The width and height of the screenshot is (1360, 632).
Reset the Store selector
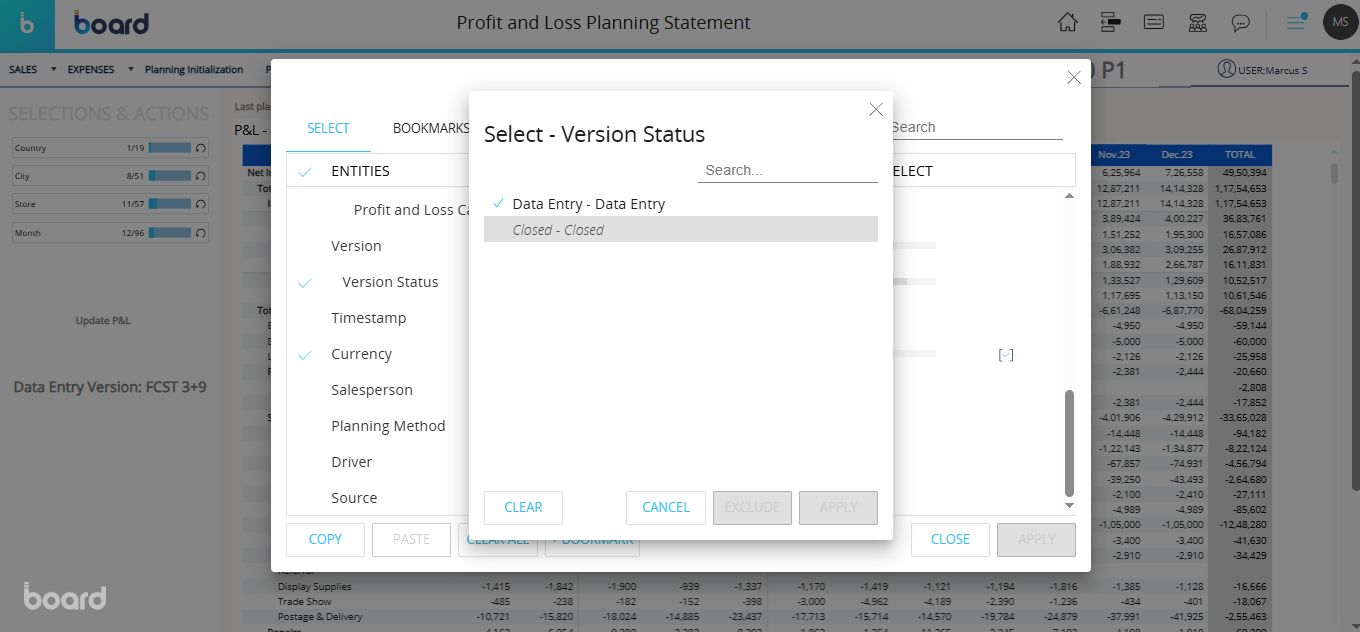[201, 204]
